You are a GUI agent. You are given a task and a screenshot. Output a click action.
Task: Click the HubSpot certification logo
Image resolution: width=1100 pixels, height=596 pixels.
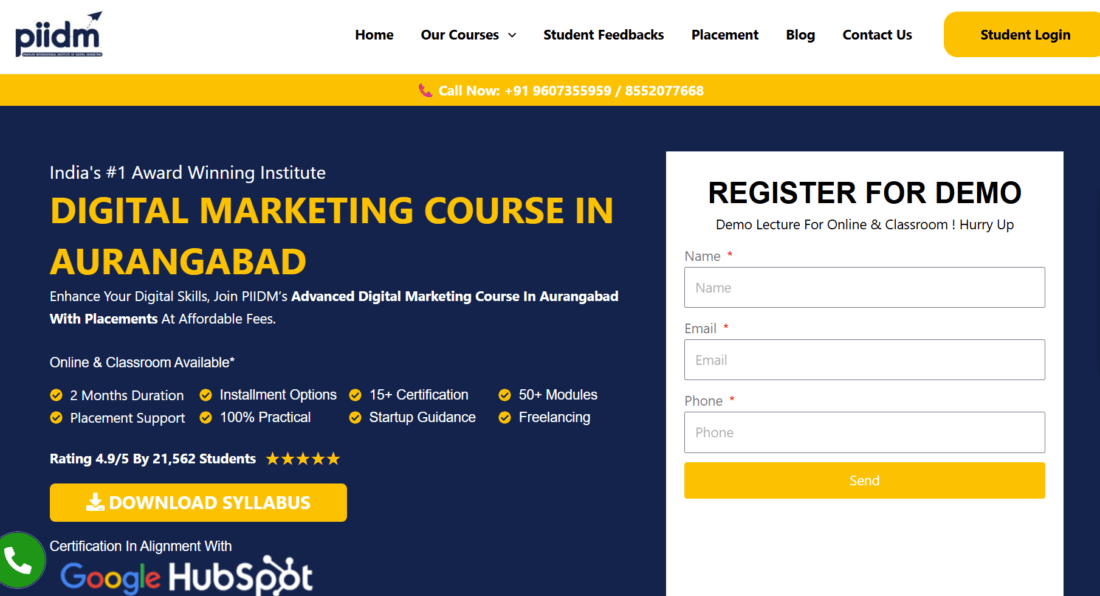(240, 577)
